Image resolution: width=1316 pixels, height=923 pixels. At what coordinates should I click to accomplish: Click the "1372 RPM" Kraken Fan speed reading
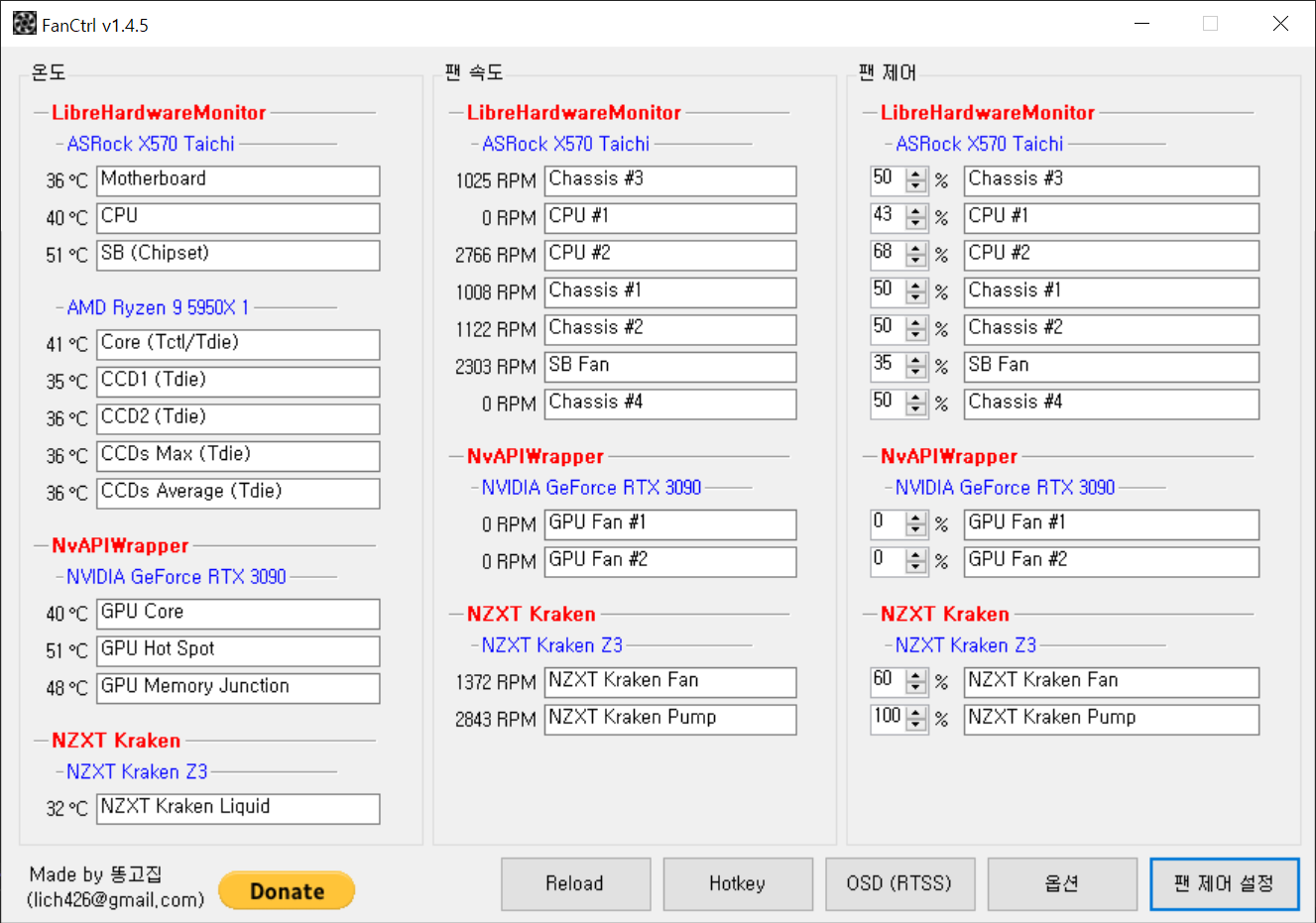496,682
